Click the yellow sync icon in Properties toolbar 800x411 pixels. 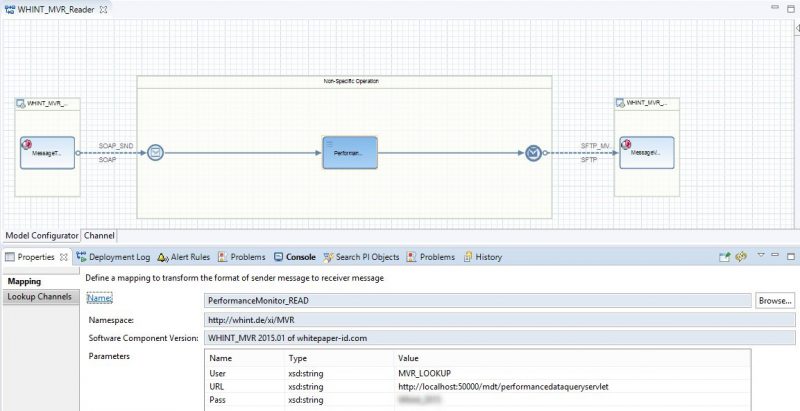click(742, 257)
